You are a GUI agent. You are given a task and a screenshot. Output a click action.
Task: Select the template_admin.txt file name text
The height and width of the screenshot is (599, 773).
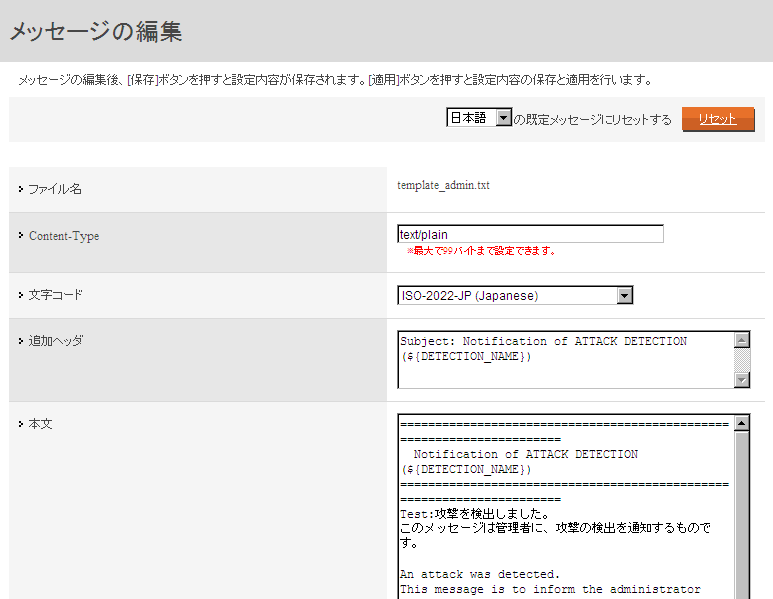click(443, 185)
